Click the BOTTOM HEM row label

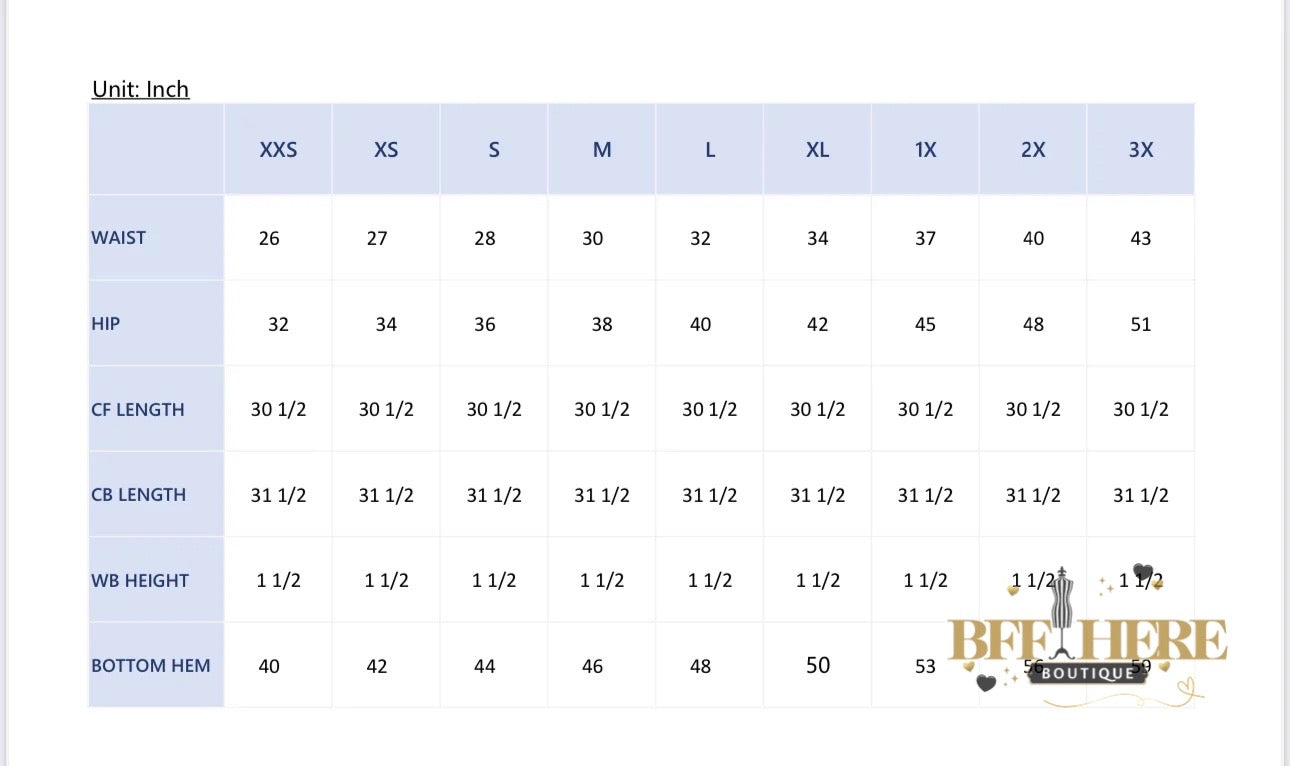(x=151, y=666)
